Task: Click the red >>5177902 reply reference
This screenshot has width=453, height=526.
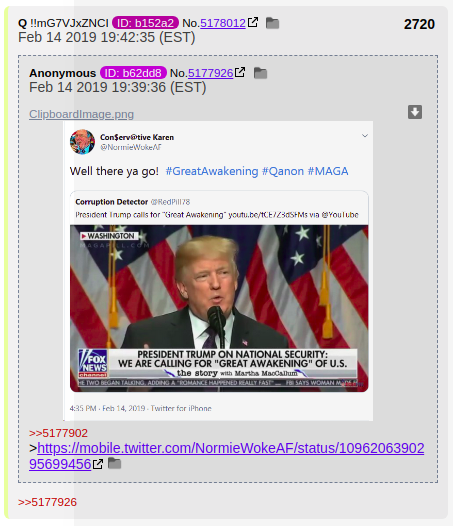Action: tap(58, 433)
